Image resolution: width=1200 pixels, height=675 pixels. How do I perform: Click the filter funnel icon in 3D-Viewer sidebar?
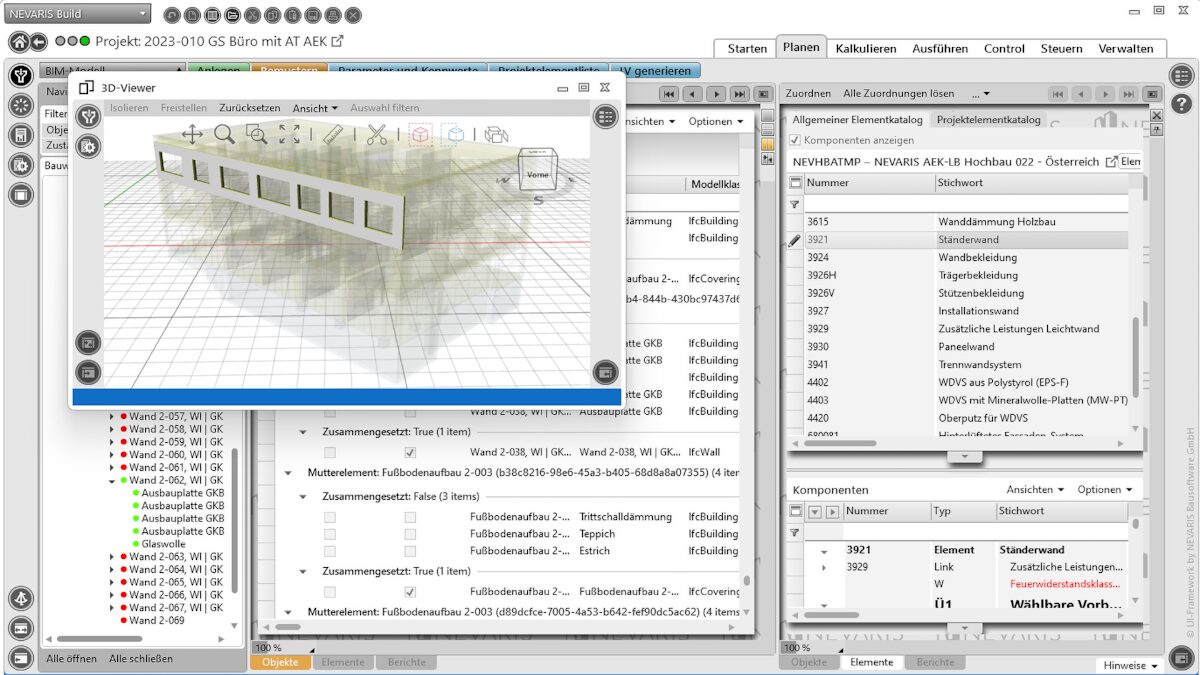point(89,117)
